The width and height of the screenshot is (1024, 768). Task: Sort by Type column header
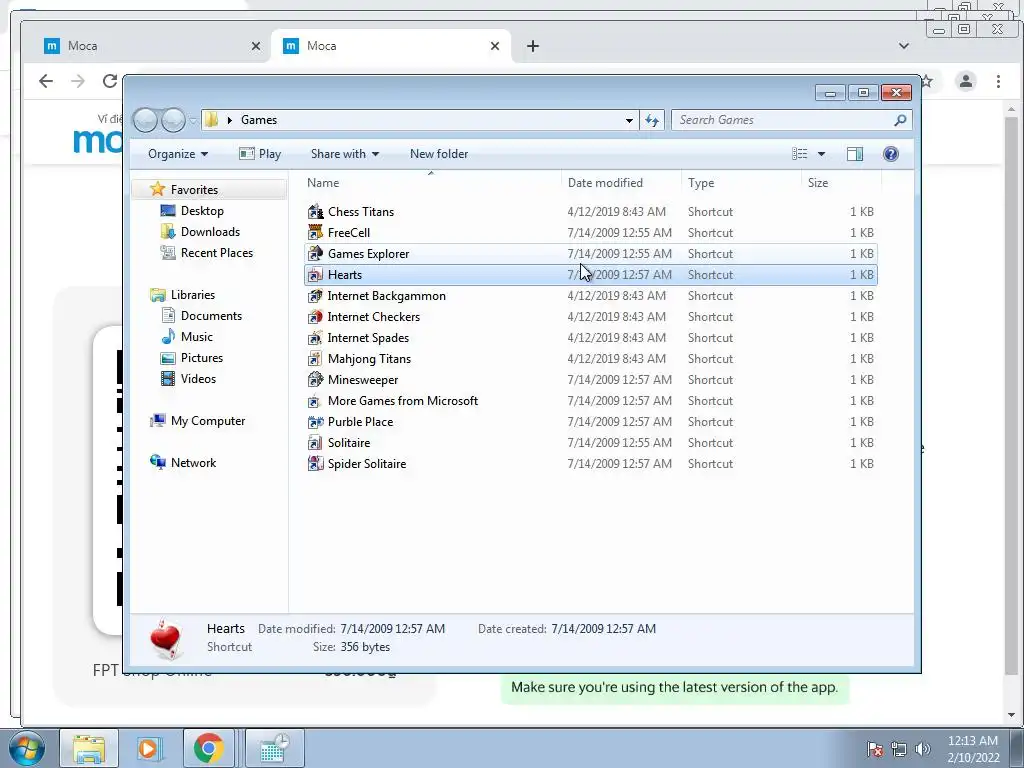coord(741,183)
